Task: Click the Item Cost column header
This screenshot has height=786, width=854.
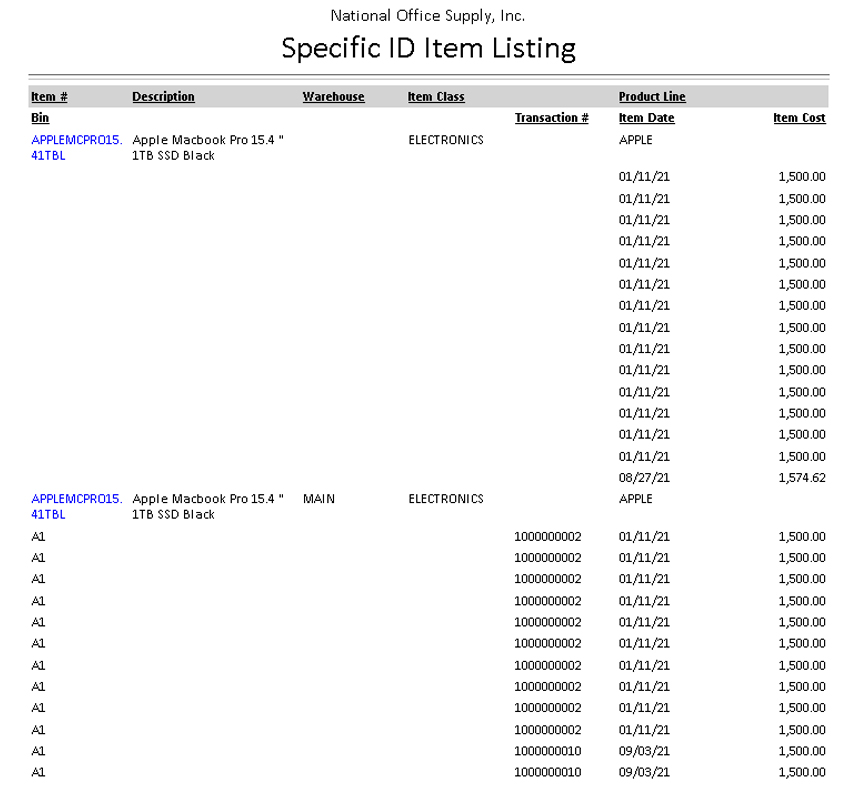Action: [x=799, y=118]
